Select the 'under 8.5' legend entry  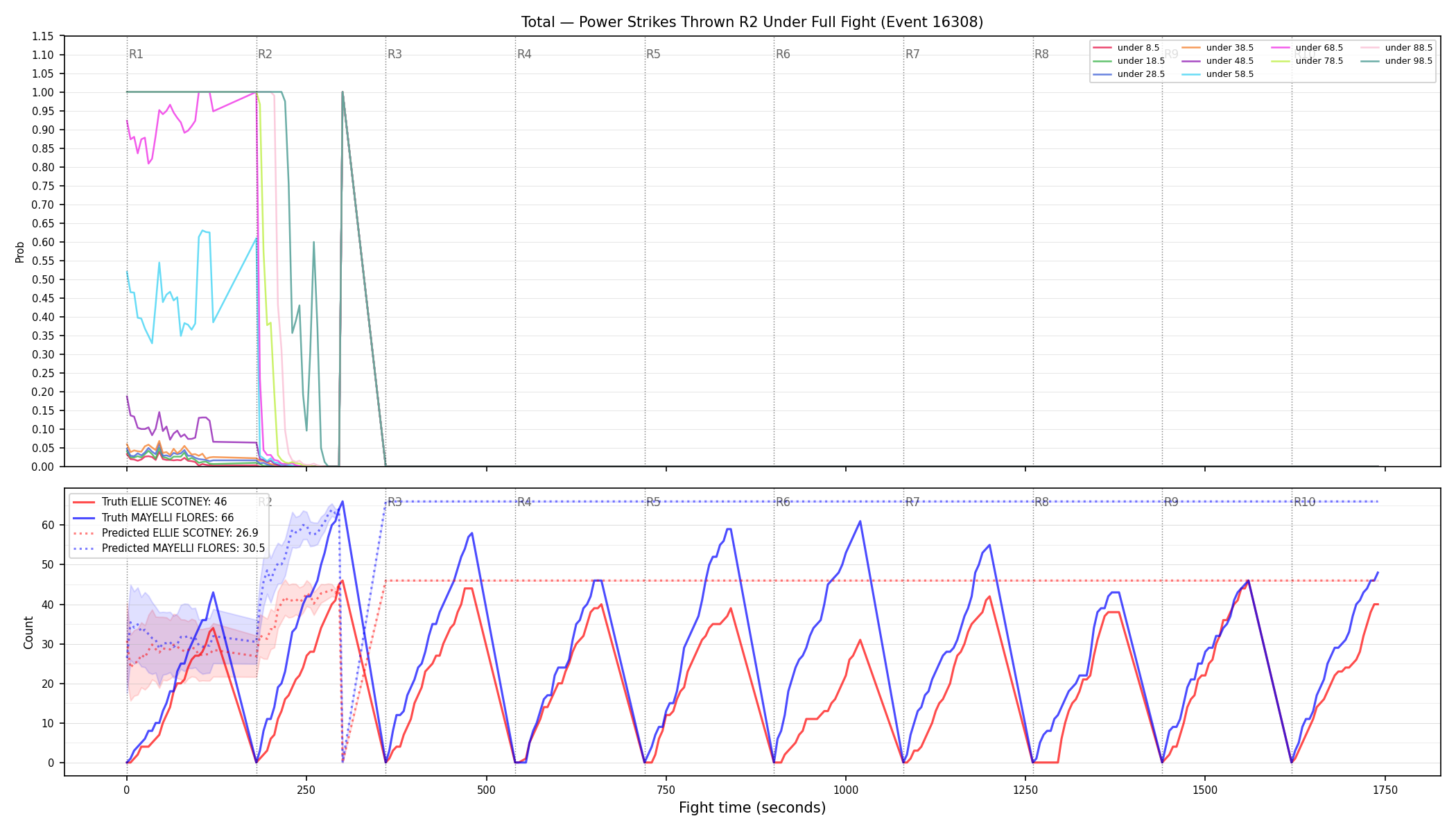click(1126, 48)
